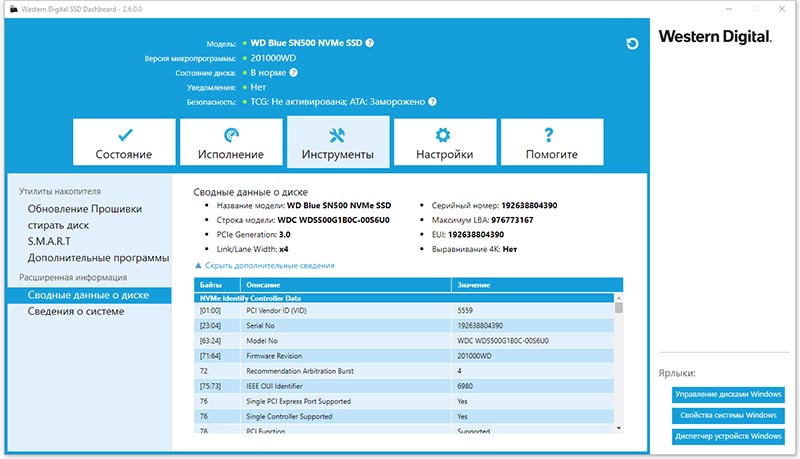Select the Firmware Revision row

point(404,356)
